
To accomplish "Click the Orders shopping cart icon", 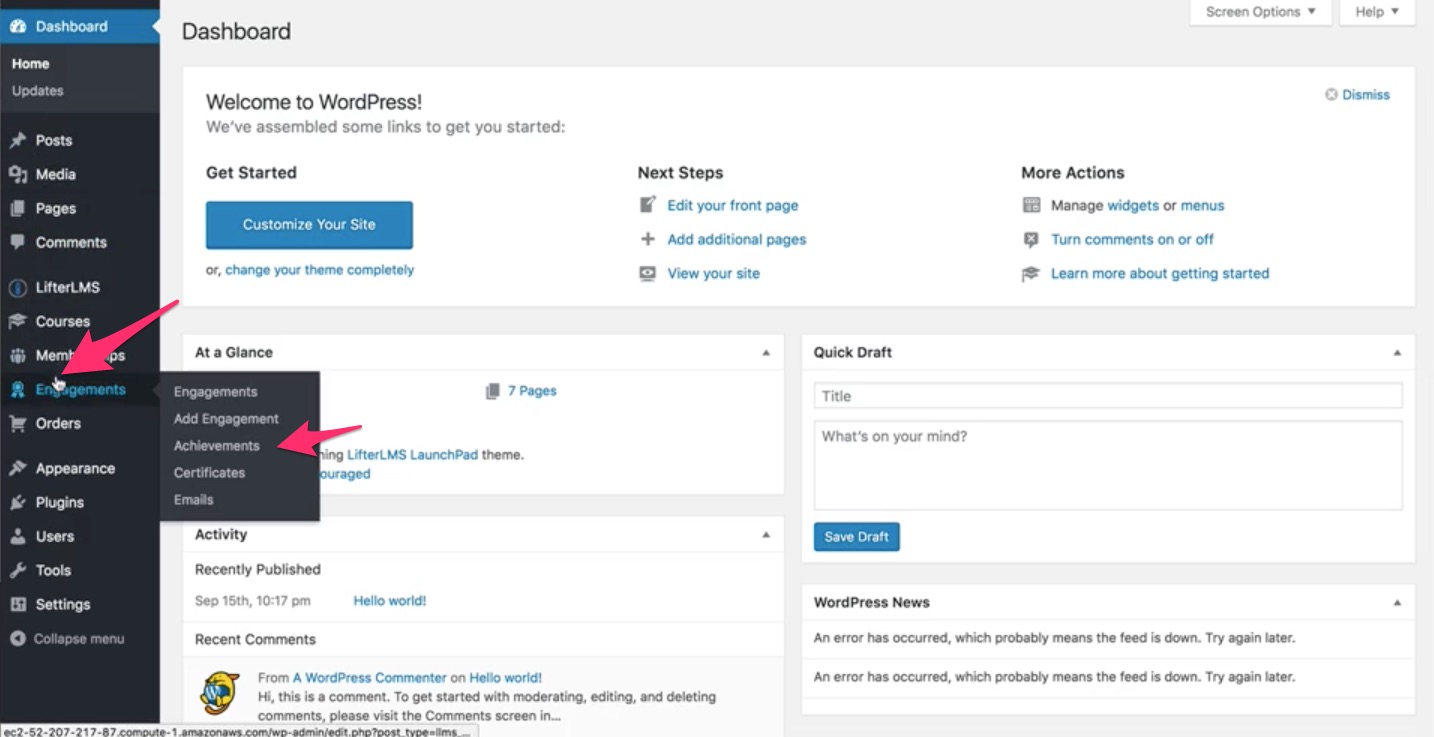I will click(x=18, y=424).
